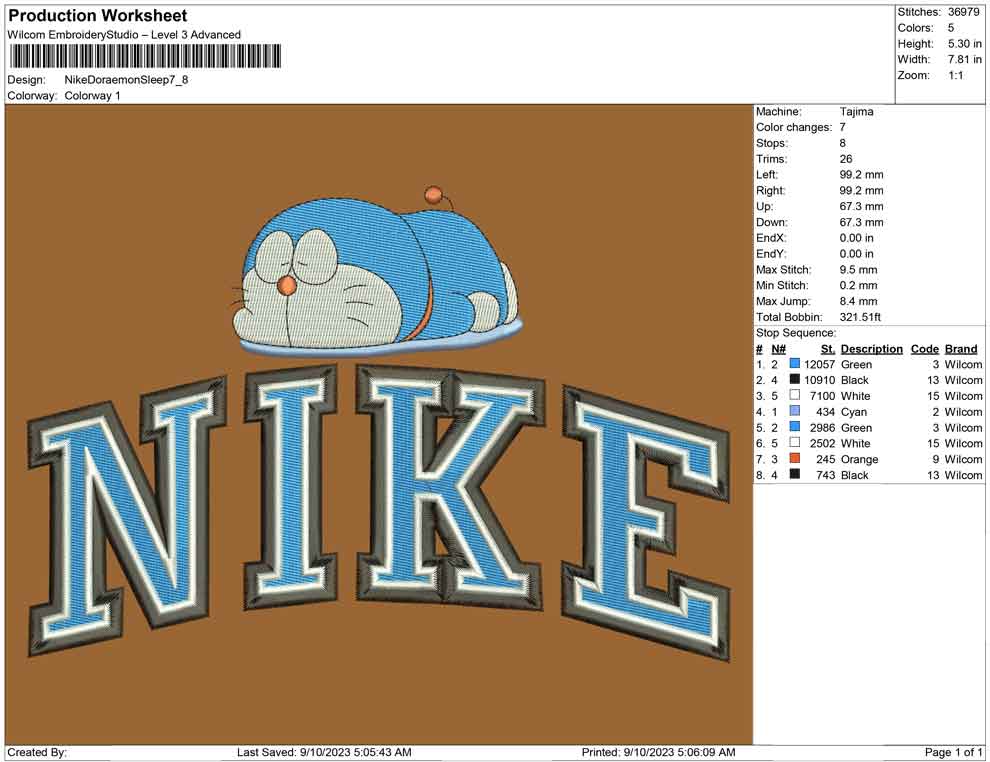Viewport: 990px width, 762px height.
Task: Select the Min Stitch value '0.2 mm'
Action: 859,285
